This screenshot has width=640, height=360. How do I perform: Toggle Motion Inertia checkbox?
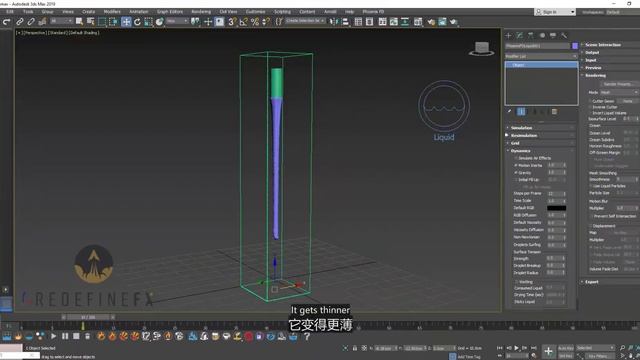point(516,165)
